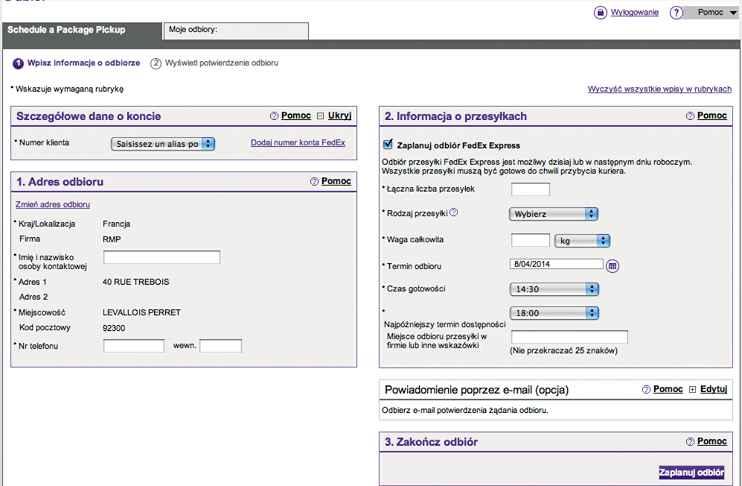
Task: Click help icon in Szczegółowe dane o koncie header
Action: [x=274, y=116]
